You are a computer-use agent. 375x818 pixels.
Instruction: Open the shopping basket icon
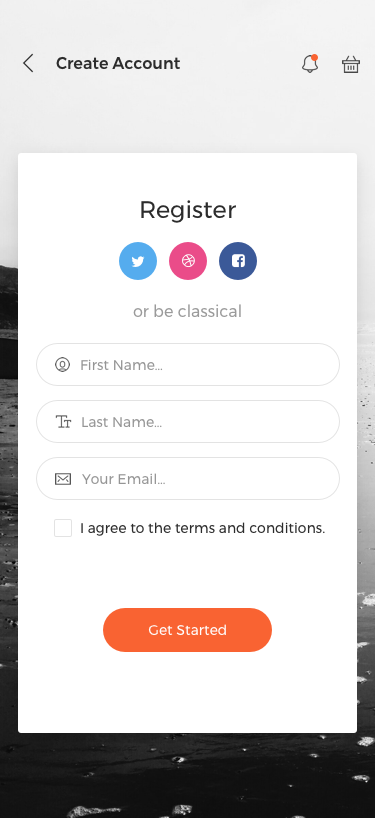(x=350, y=64)
